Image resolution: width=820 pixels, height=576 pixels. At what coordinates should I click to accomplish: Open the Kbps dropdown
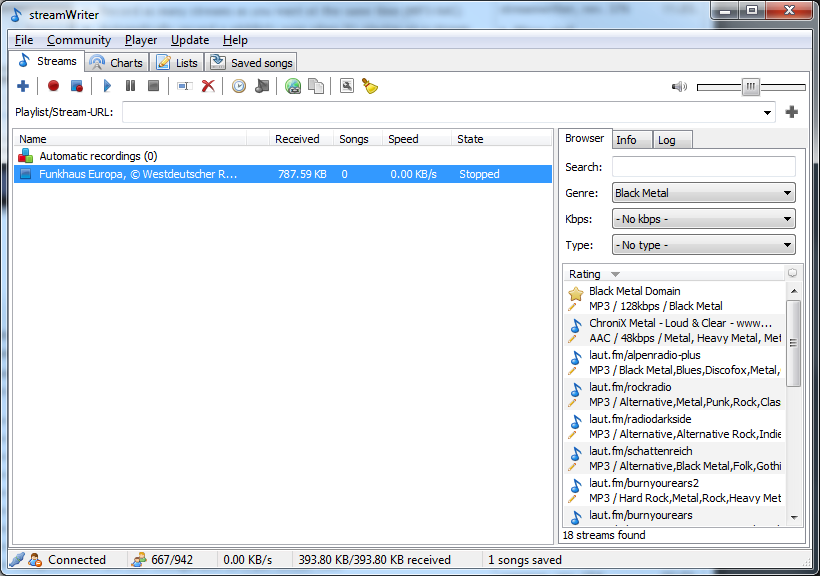pos(704,219)
